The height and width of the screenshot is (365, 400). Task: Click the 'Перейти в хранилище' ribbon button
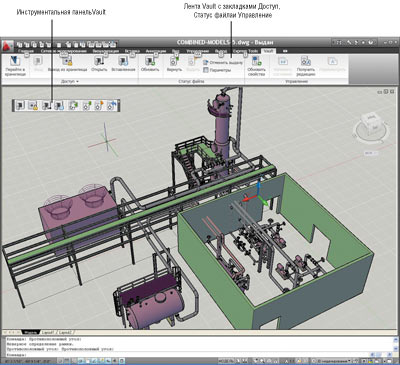click(15, 66)
